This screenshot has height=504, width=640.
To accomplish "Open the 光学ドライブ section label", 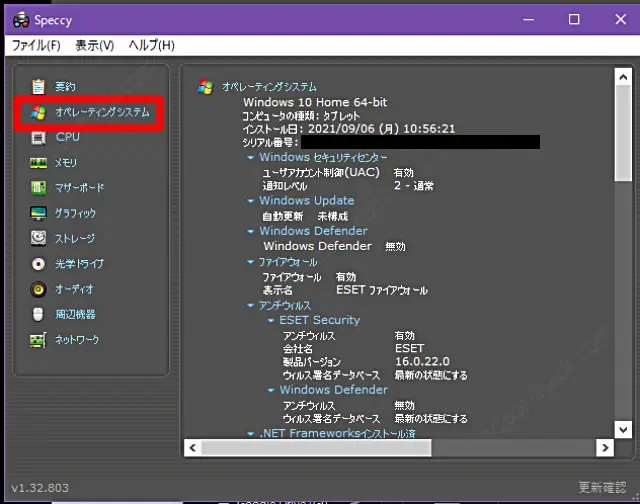I will click(x=80, y=264).
